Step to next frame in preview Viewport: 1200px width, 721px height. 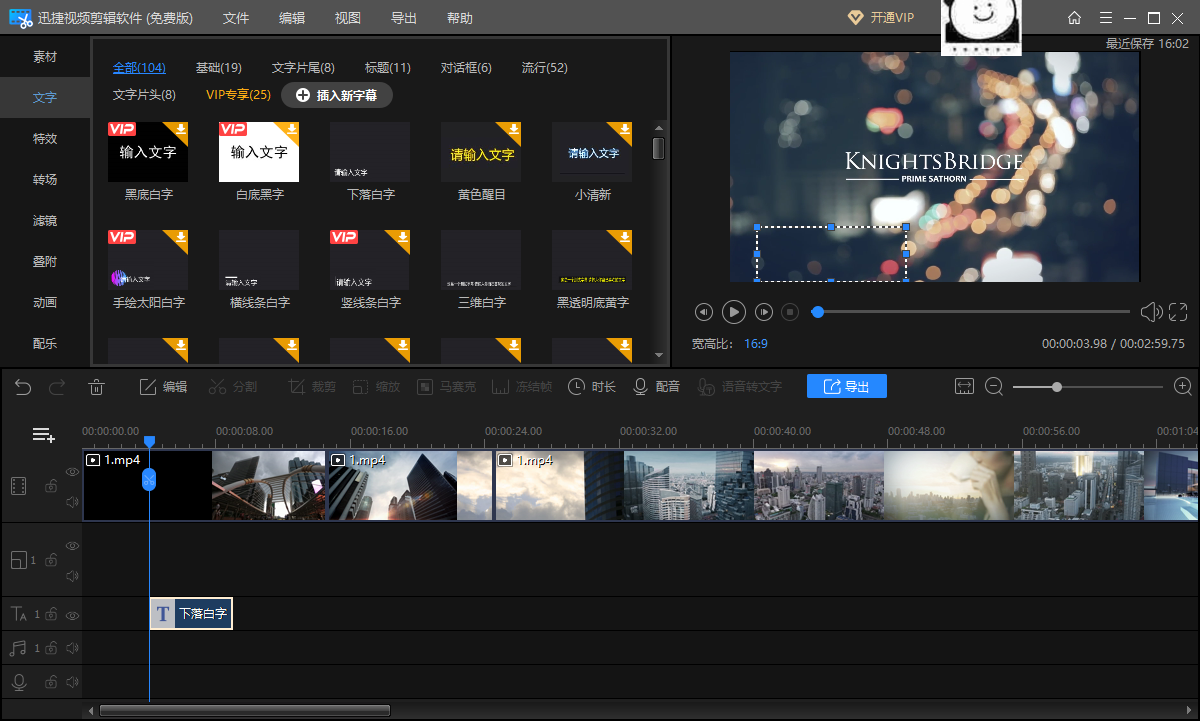[x=764, y=312]
